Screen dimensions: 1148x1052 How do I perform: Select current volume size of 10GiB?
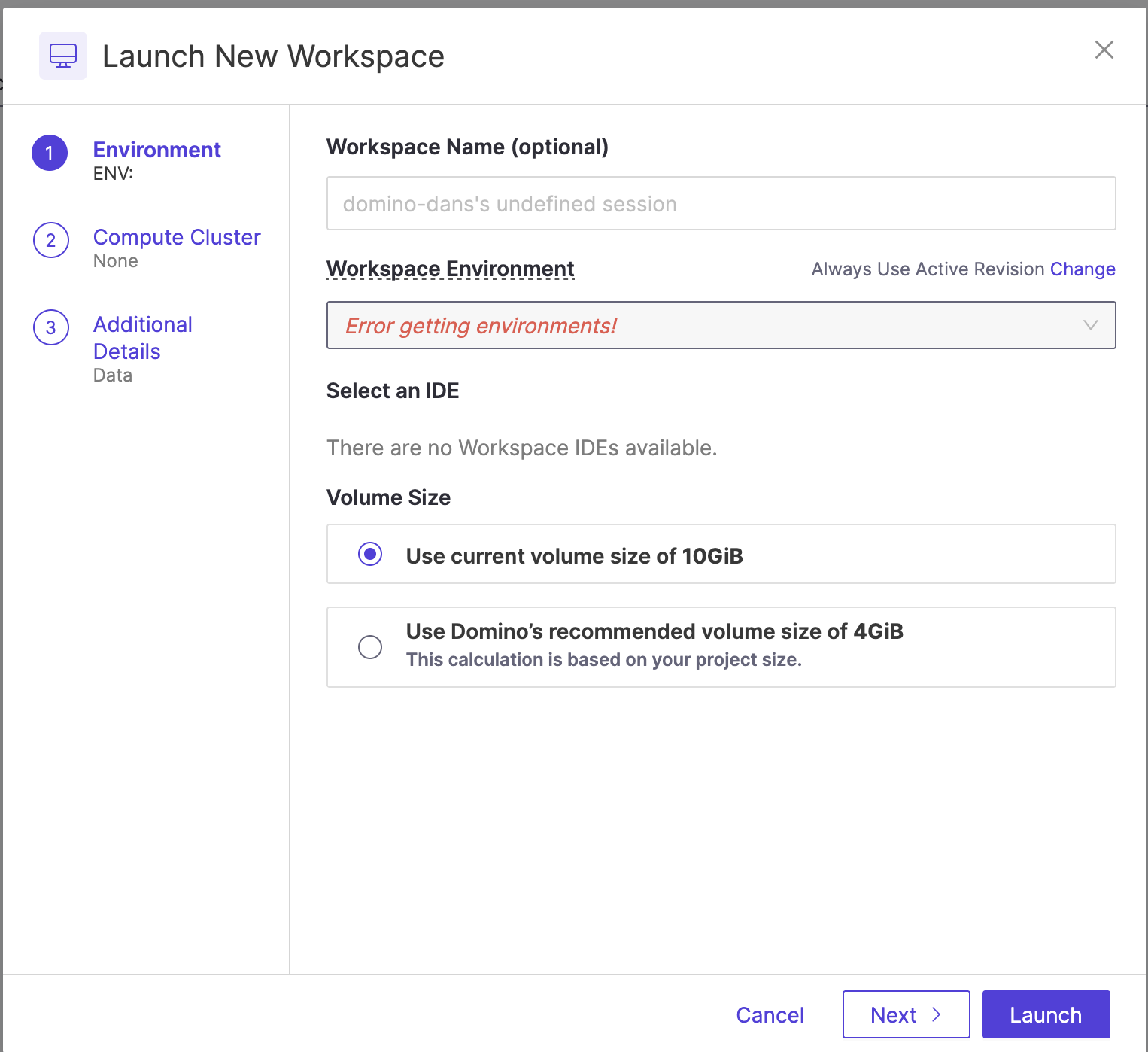pyautogui.click(x=721, y=554)
